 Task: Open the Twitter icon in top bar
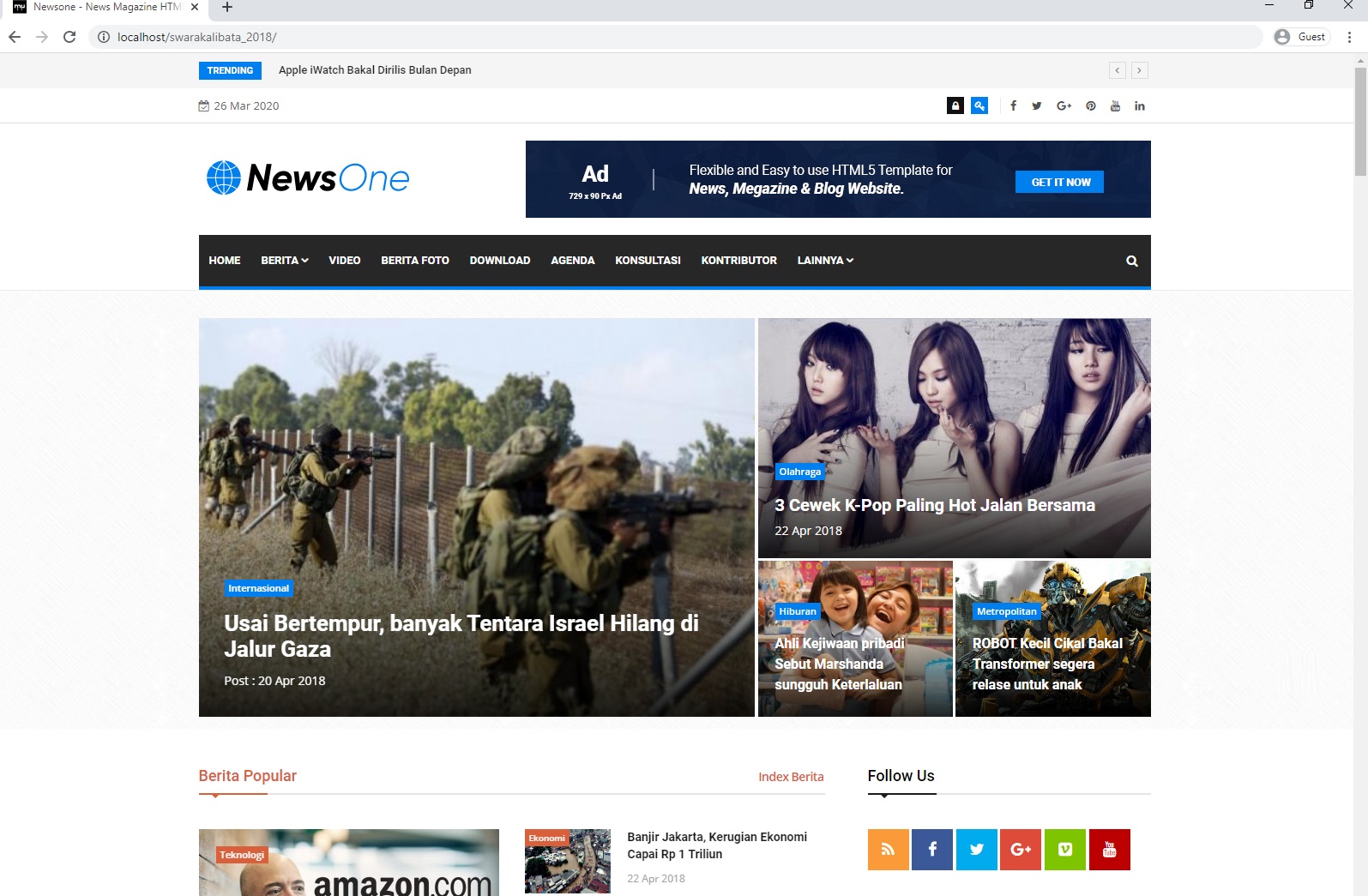click(1037, 105)
